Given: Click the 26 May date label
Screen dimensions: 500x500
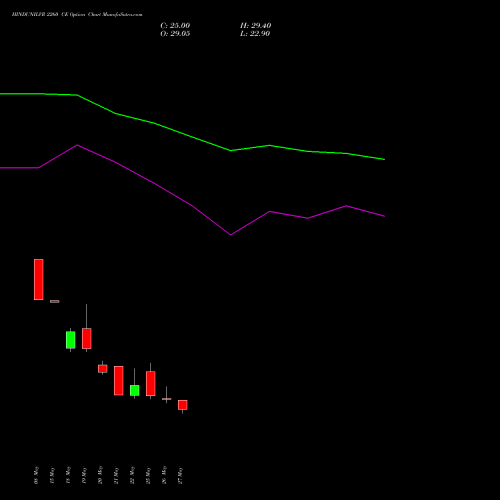Looking at the screenshot, I should coord(164,475).
